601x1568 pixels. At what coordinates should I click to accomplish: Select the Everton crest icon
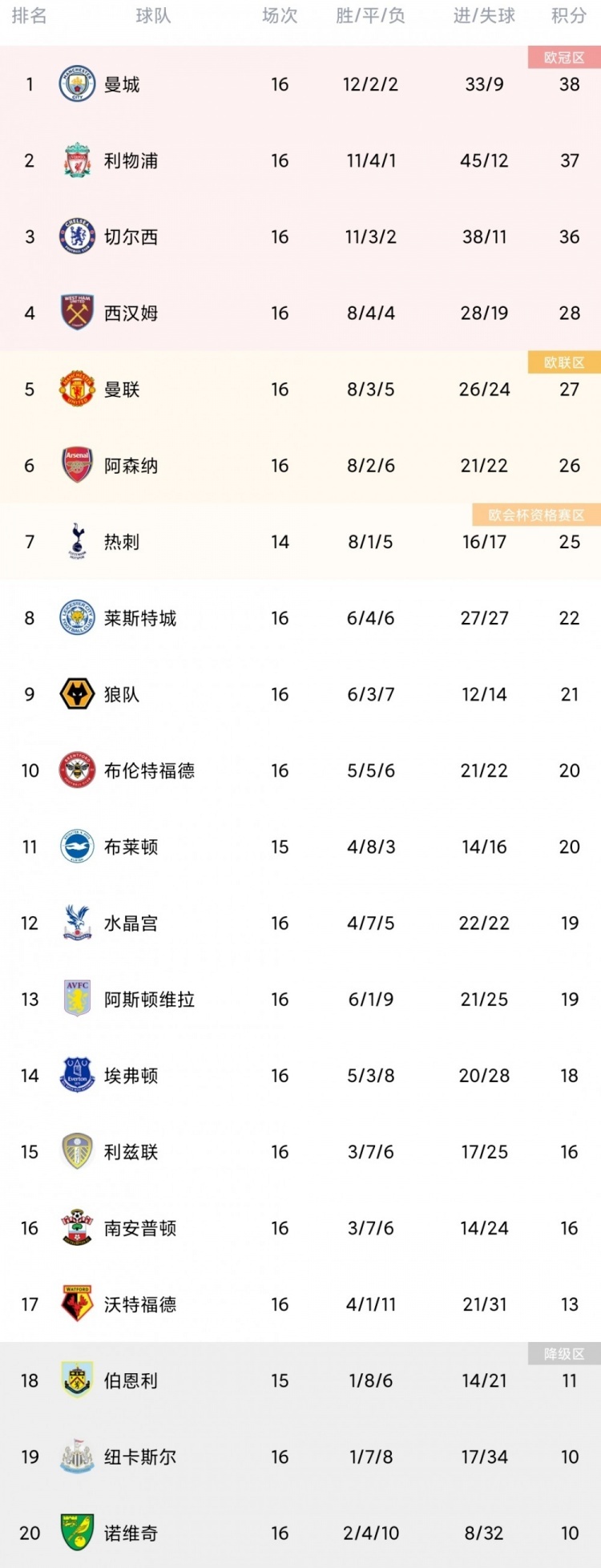(78, 1075)
